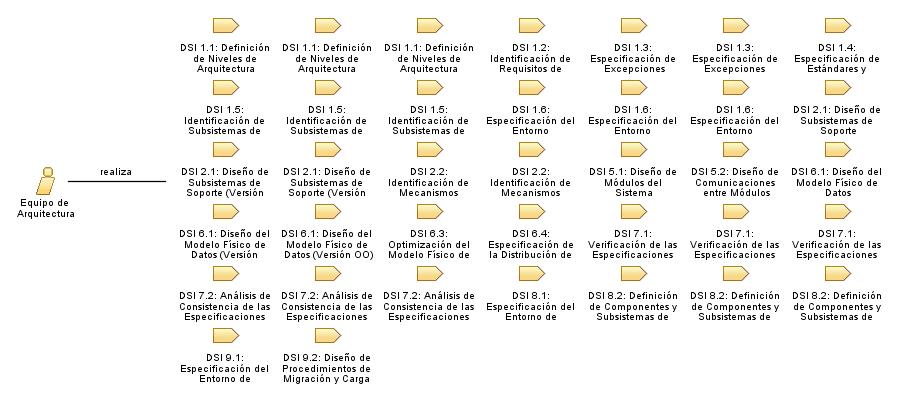This screenshot has width=899, height=402.
Task: Click the DSI 6.4 Especificación de la Distribución label
Action: pos(531,243)
